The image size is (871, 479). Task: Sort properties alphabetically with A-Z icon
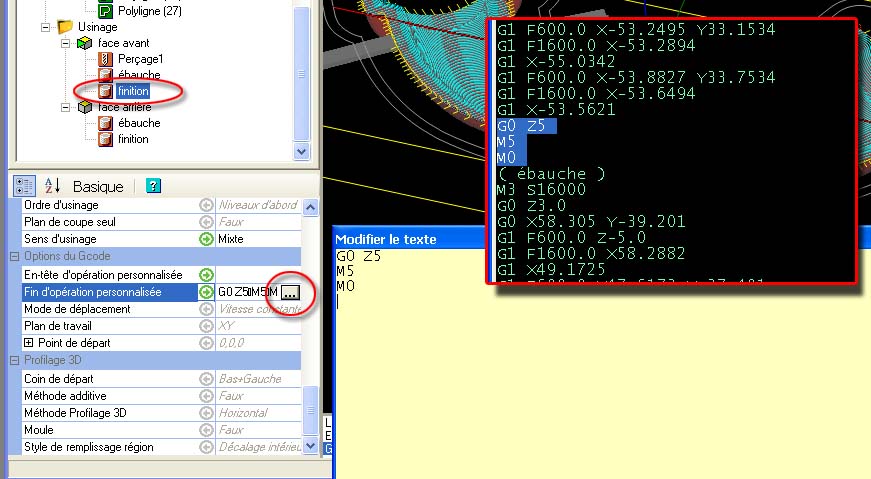tap(53, 186)
